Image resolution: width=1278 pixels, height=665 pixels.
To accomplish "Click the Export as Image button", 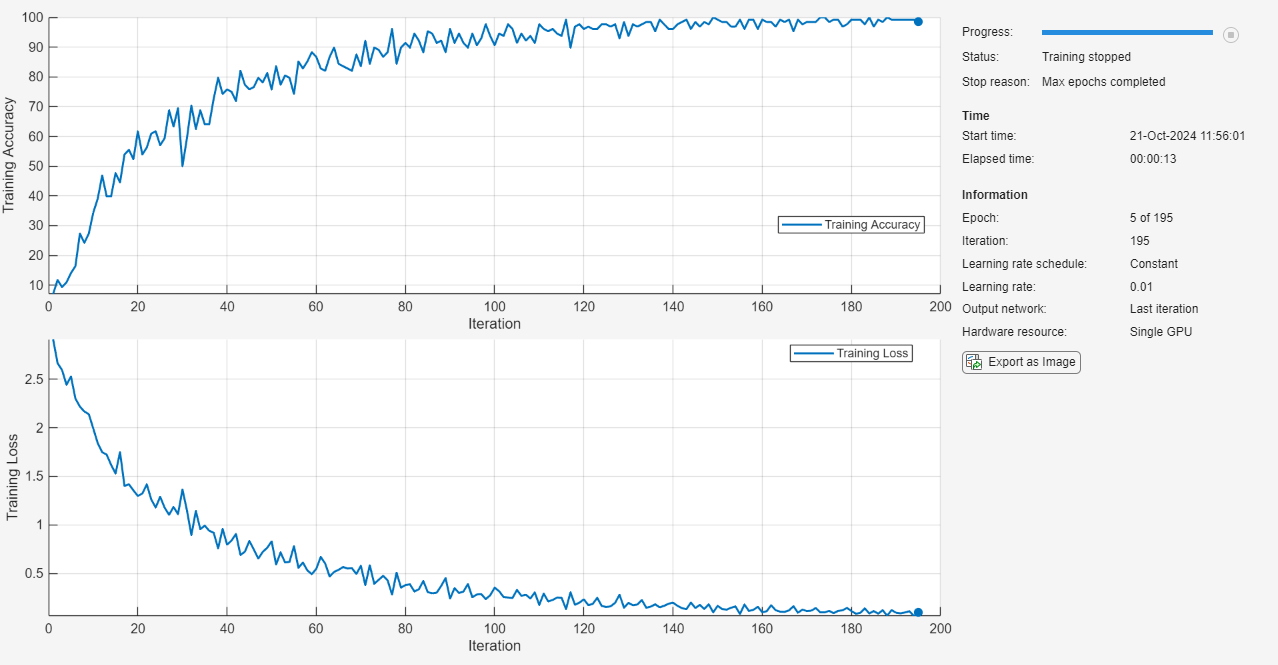I will pyautogui.click(x=1021, y=362).
